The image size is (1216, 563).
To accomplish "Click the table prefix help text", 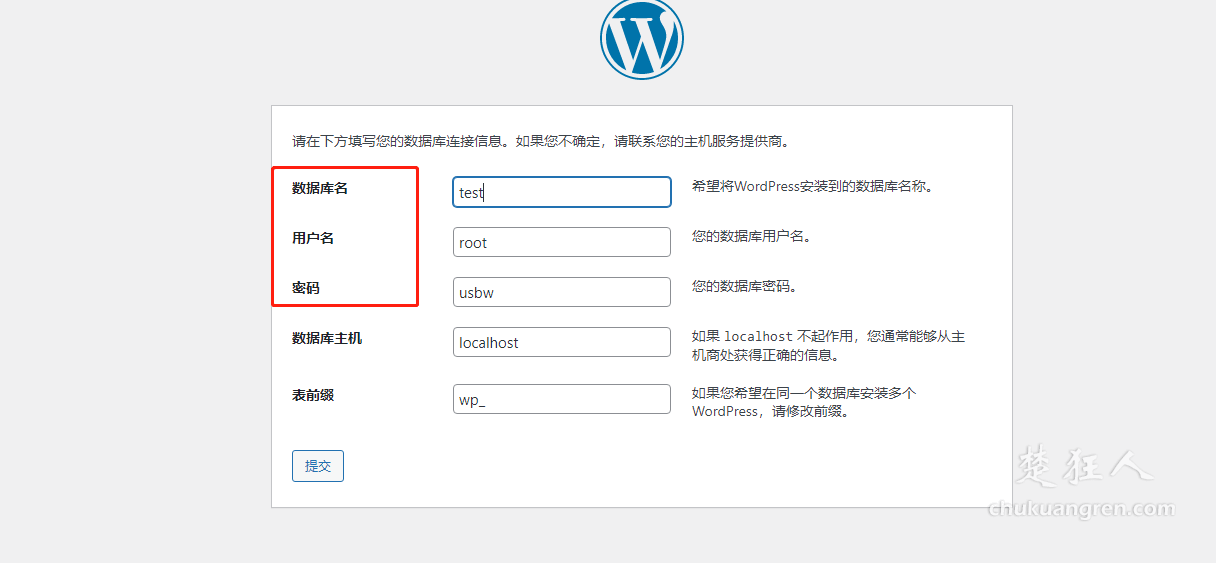I will pyautogui.click(x=804, y=402).
